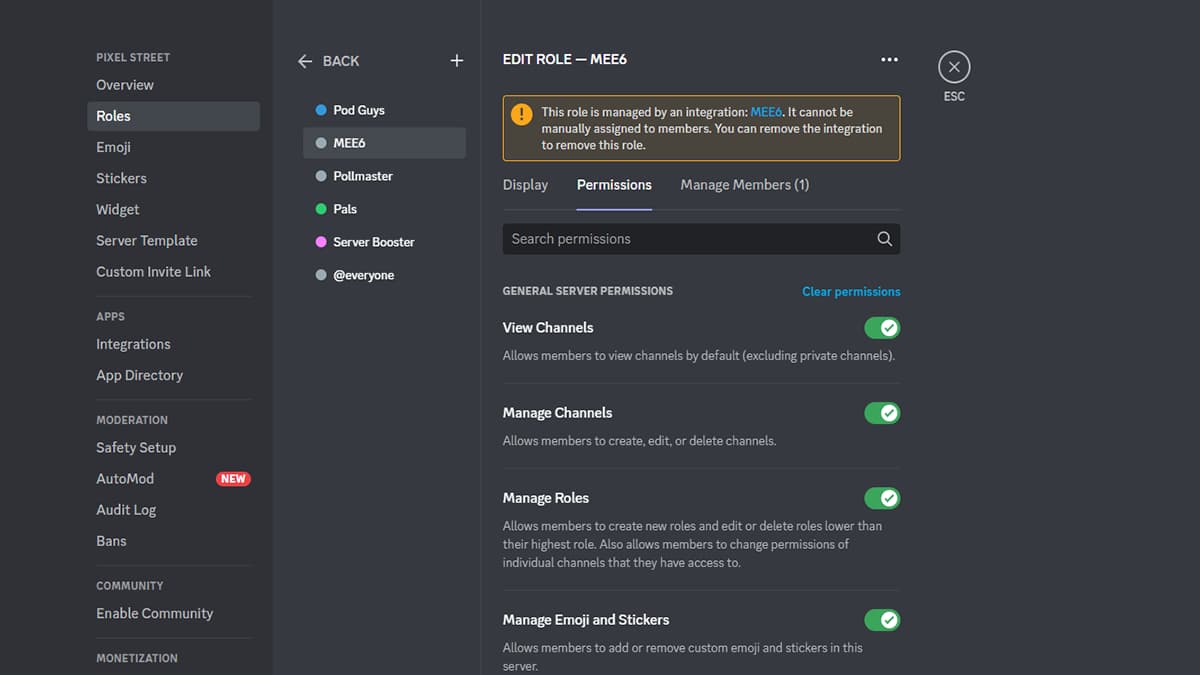The image size is (1200, 675).
Task: Turn off the Manage Roles permission
Action: 882,498
